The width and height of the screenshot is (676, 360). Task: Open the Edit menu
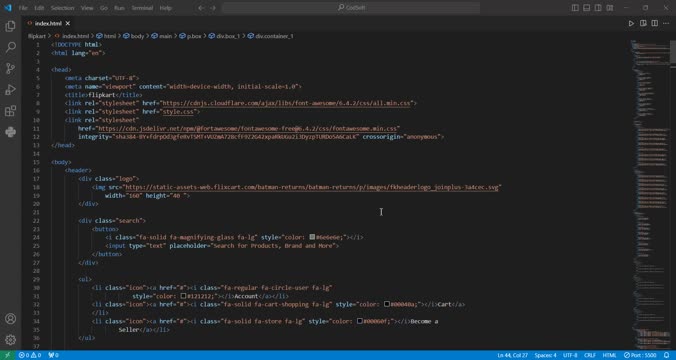point(39,8)
